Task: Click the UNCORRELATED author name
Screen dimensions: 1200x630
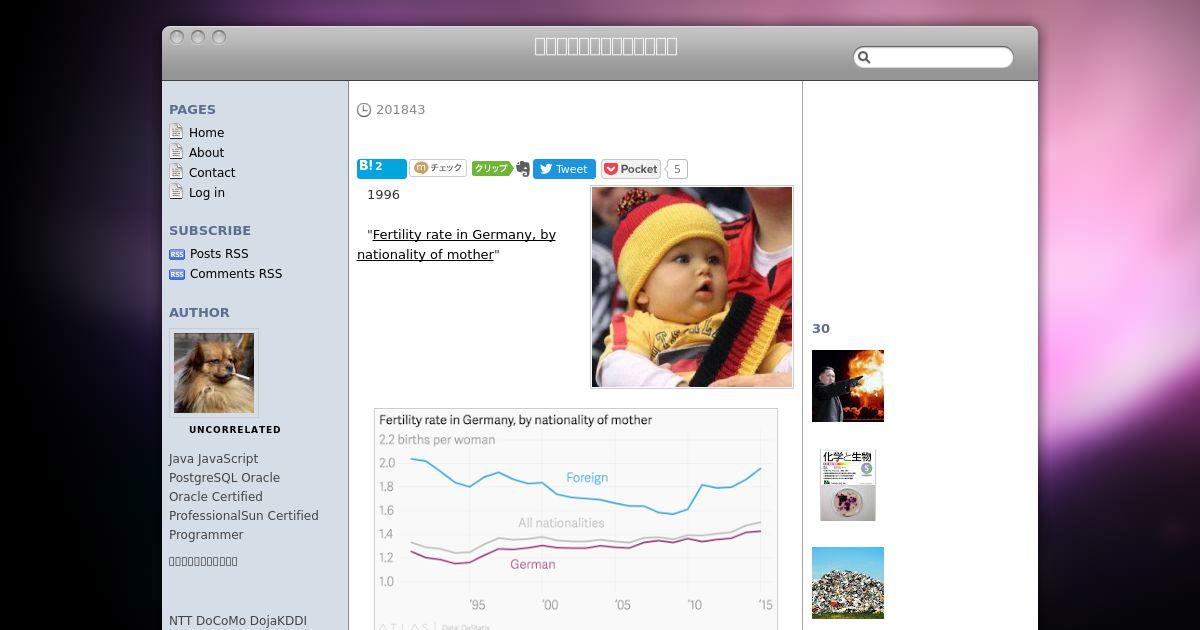Action: click(235, 429)
